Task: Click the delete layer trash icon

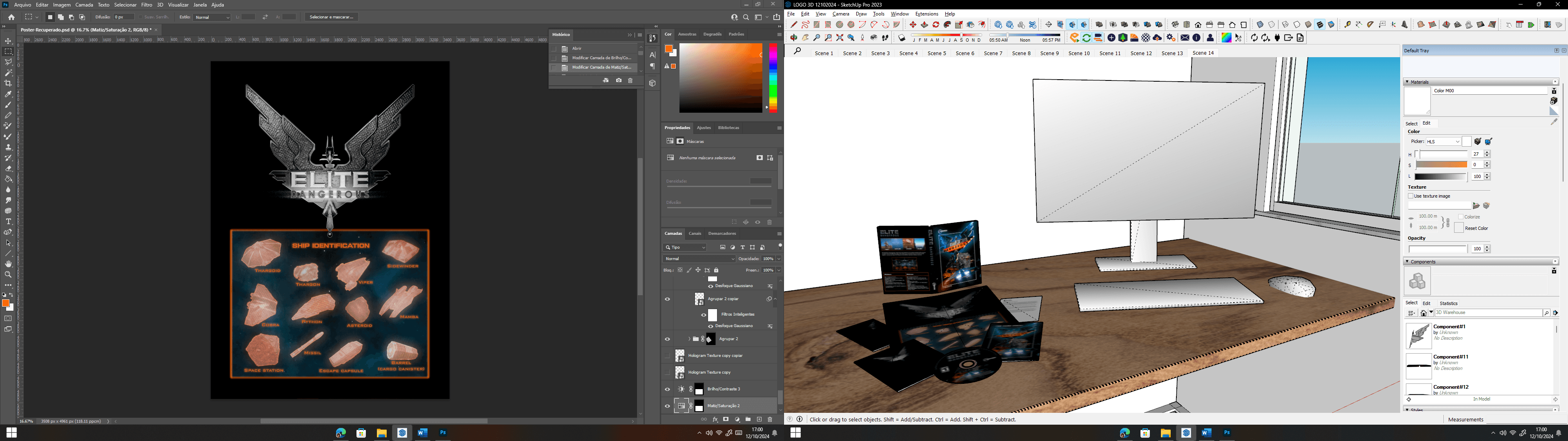Action: point(770,420)
